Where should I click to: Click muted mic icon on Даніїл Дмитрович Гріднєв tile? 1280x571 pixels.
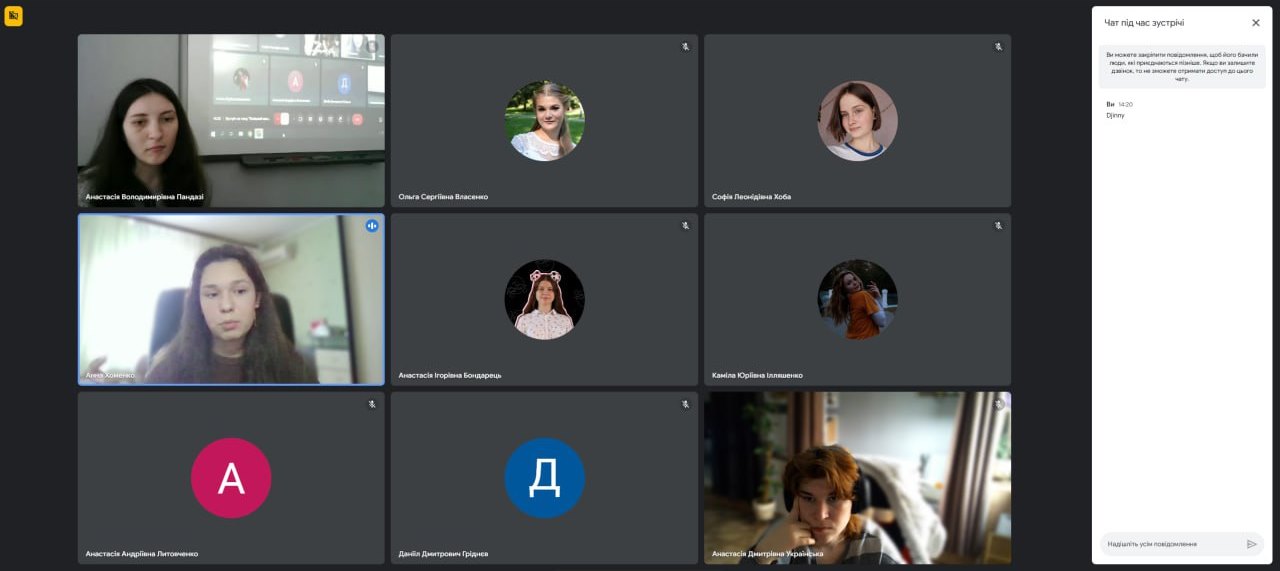[685, 404]
